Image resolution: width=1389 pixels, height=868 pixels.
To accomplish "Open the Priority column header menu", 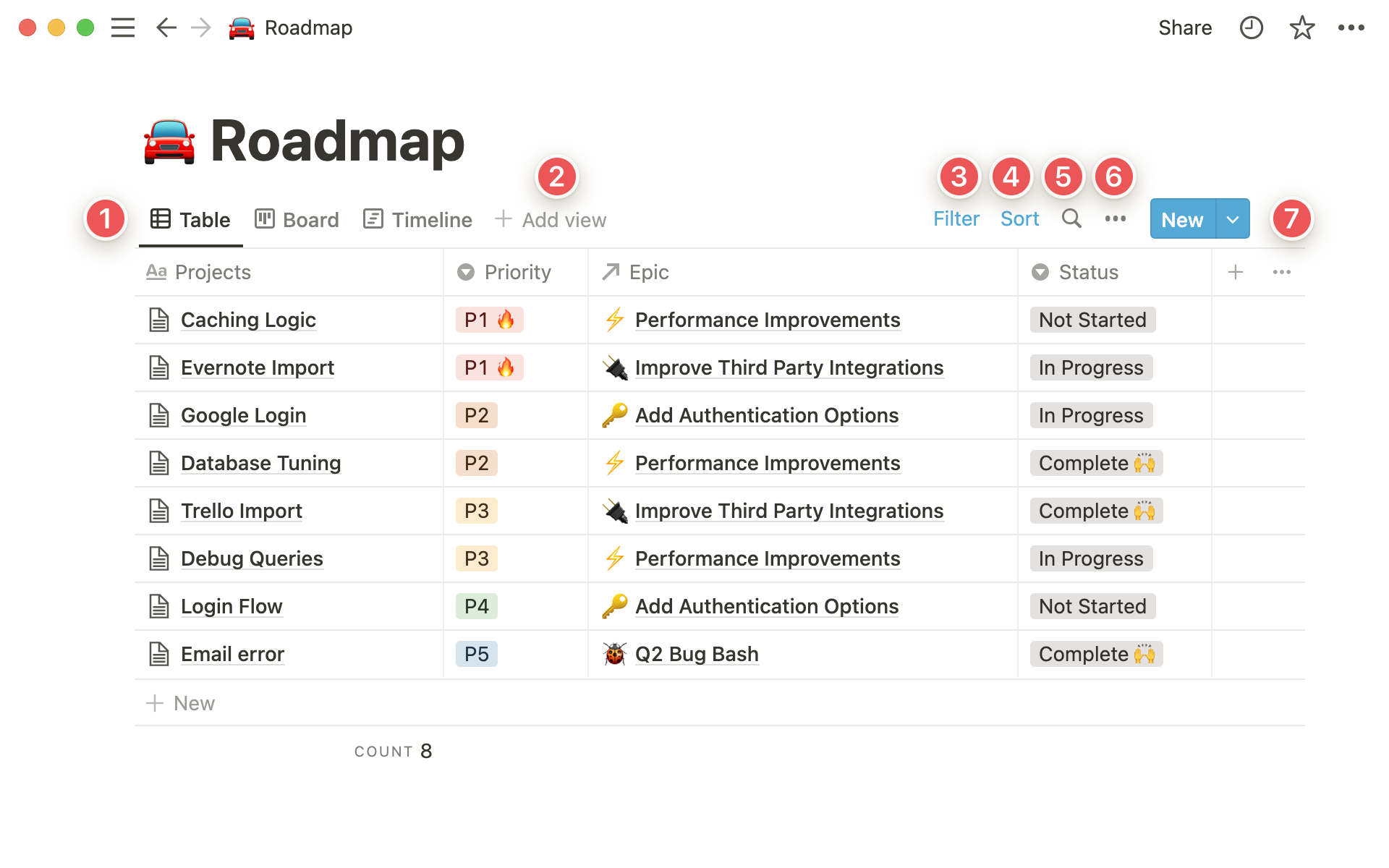I will point(517,272).
